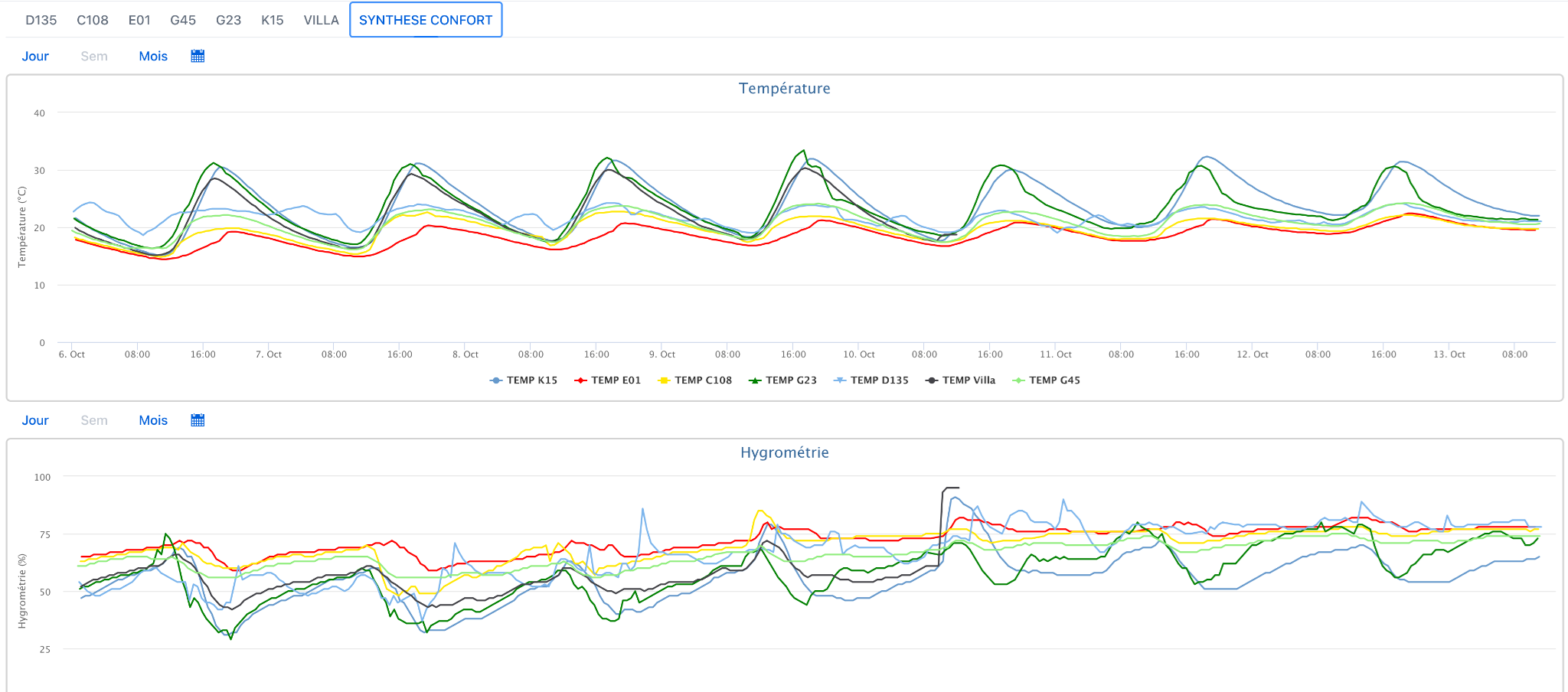Click the 12. Oct axis label

(1253, 354)
